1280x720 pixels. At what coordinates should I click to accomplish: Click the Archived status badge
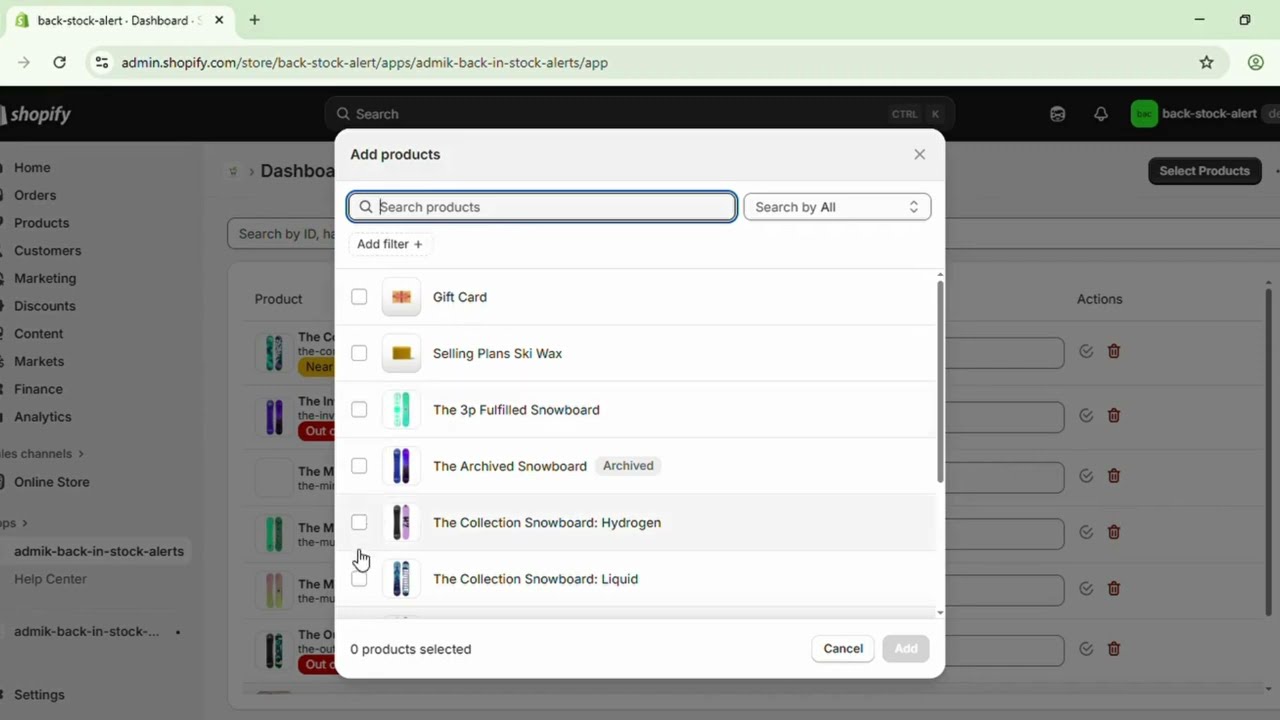(x=628, y=466)
